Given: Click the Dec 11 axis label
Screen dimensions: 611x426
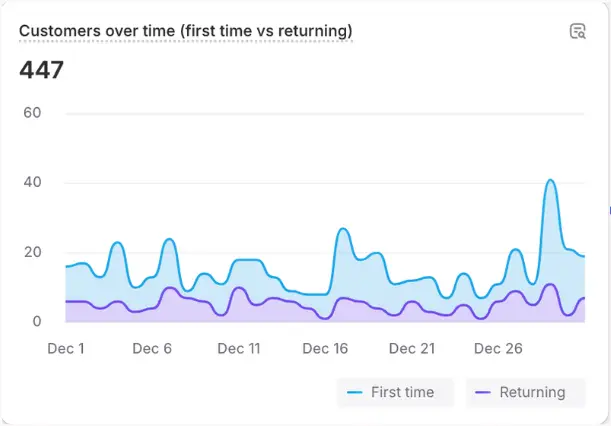Looking at the screenshot, I should point(239,349).
